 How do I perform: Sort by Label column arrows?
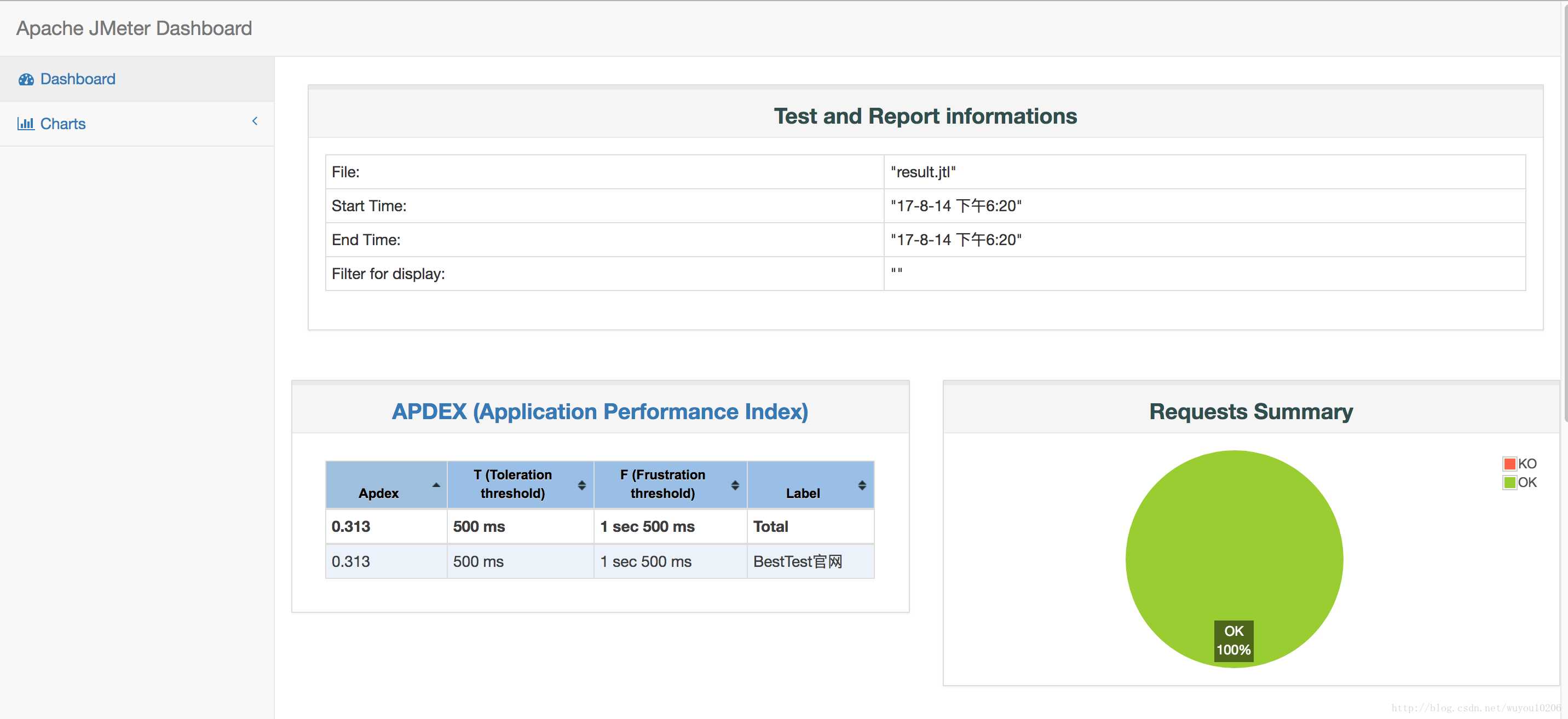(x=862, y=485)
